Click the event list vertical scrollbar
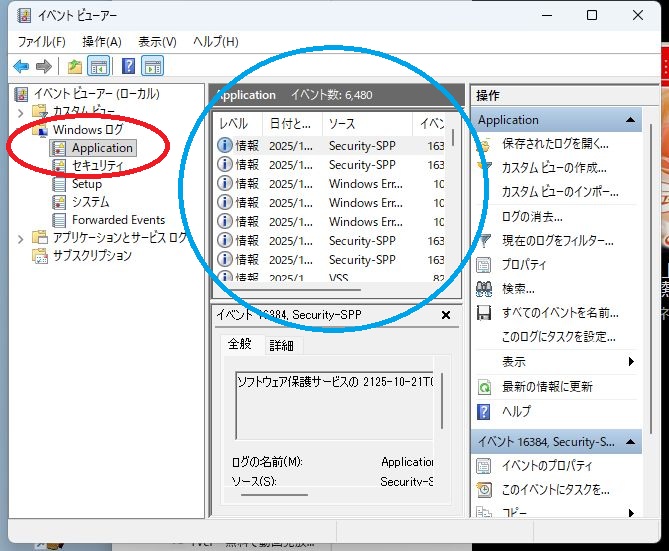The image size is (669, 551). (452, 138)
